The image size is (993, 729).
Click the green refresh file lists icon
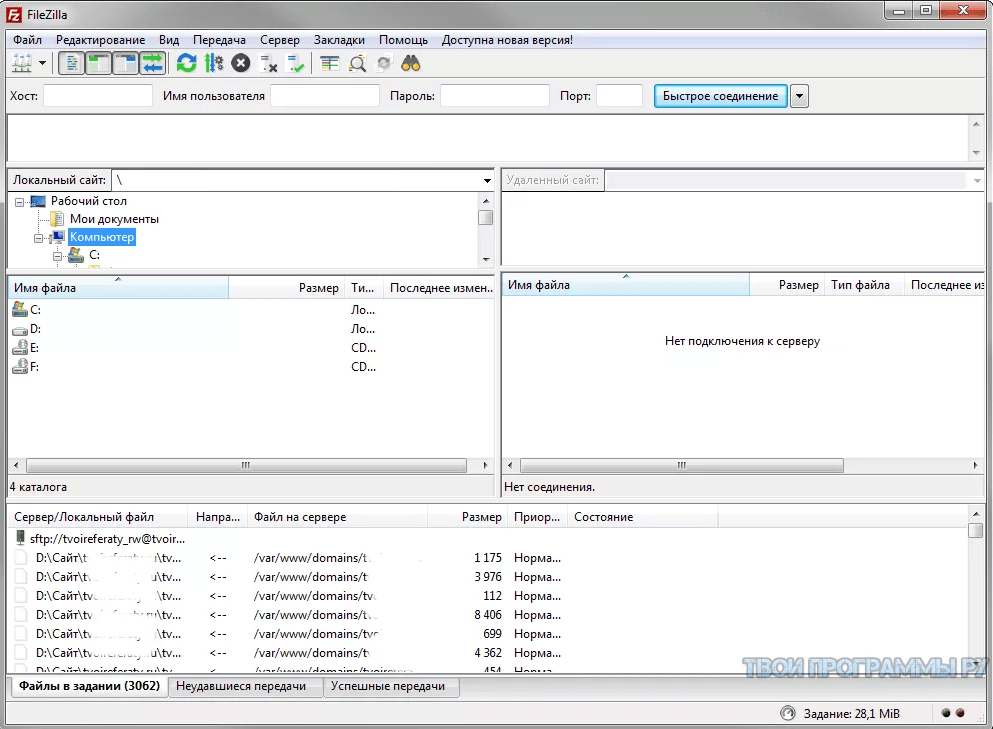pos(186,63)
